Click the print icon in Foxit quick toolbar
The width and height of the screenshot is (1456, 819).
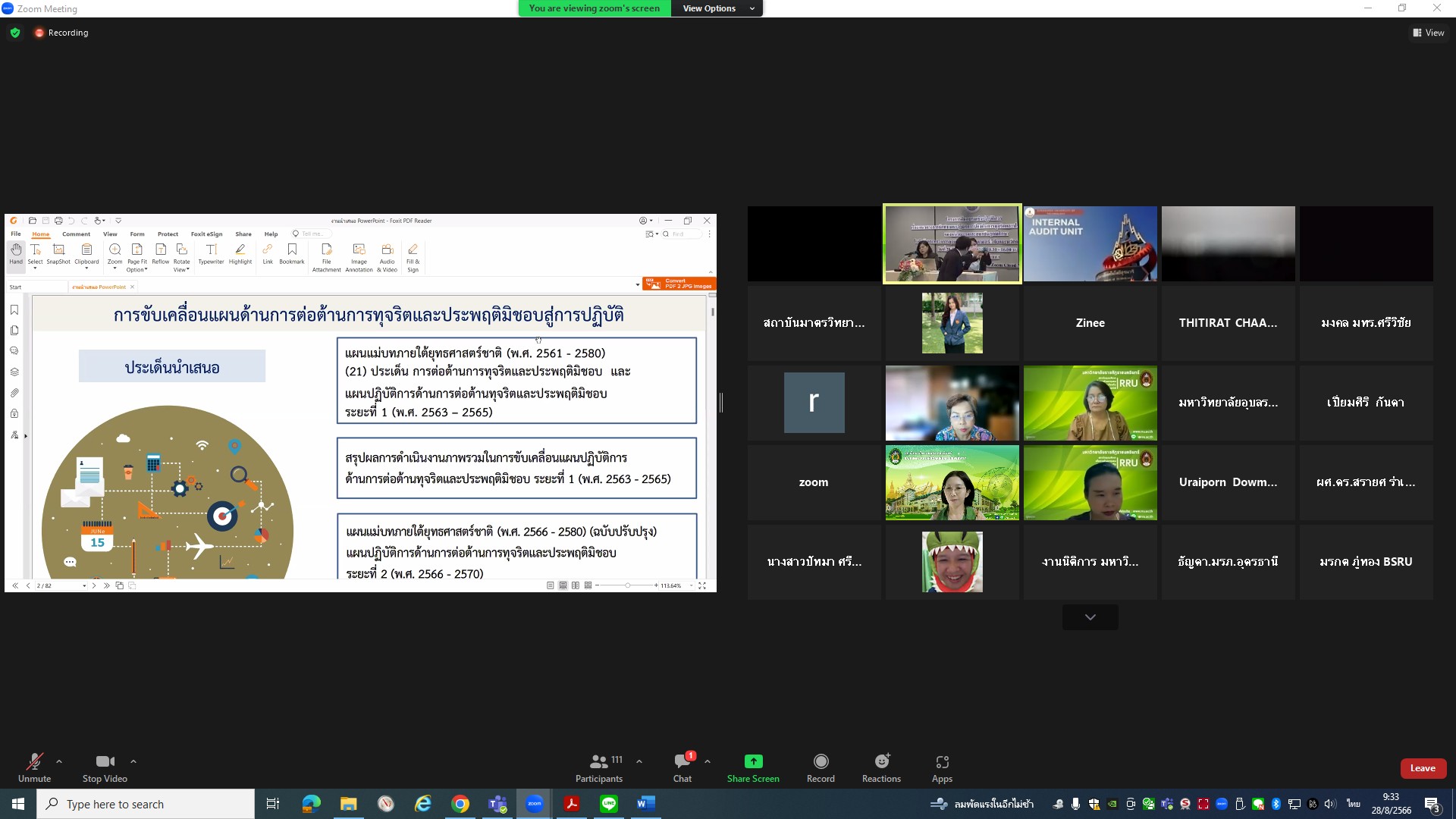point(58,221)
